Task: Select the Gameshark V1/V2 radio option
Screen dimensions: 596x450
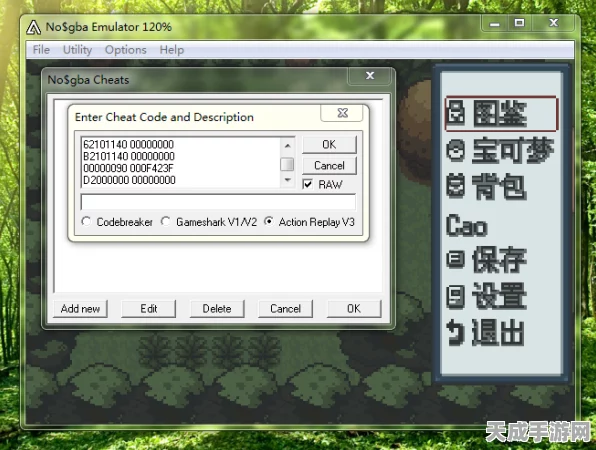Action: (x=165, y=221)
